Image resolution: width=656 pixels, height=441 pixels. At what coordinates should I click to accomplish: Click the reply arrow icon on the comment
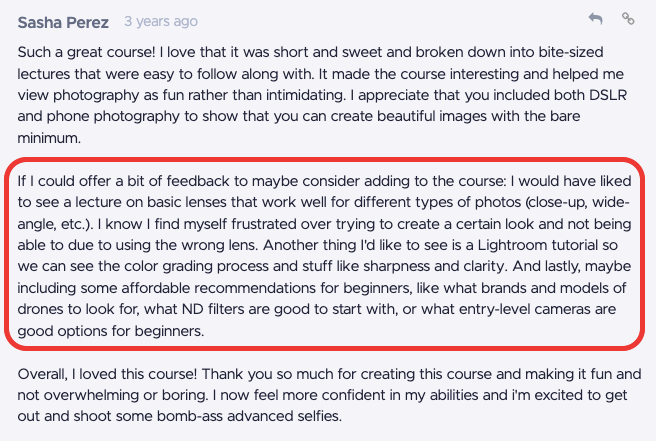click(595, 19)
